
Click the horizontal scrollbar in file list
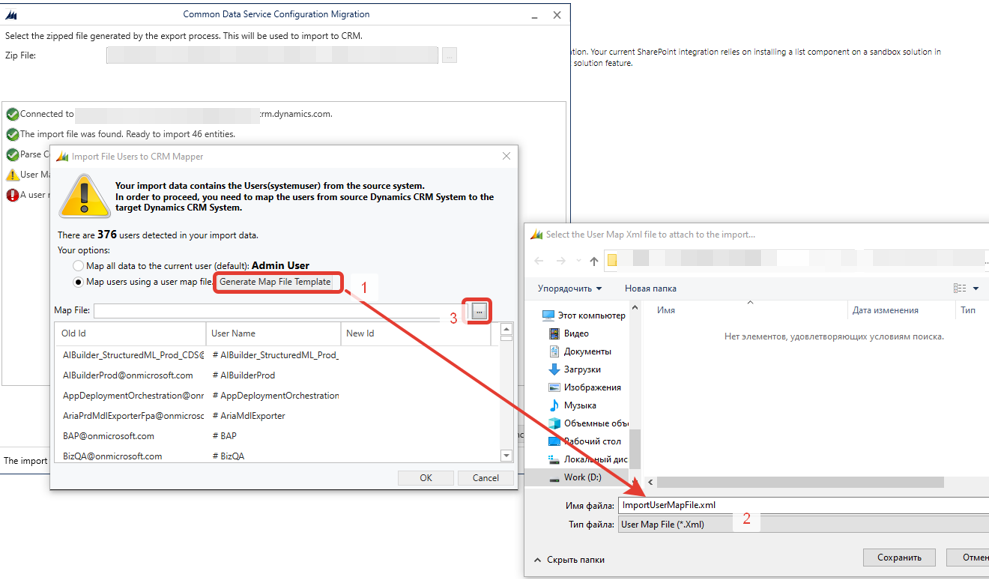(800, 482)
